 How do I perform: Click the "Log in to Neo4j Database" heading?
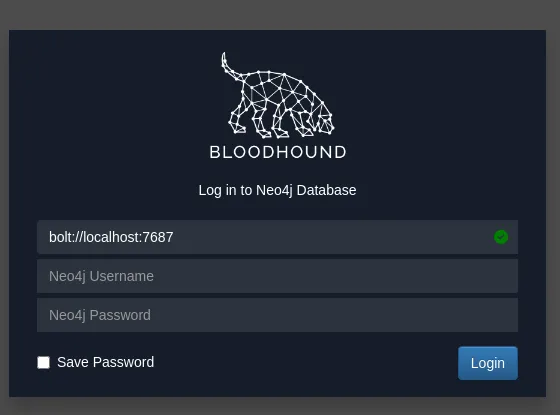tap(278, 190)
